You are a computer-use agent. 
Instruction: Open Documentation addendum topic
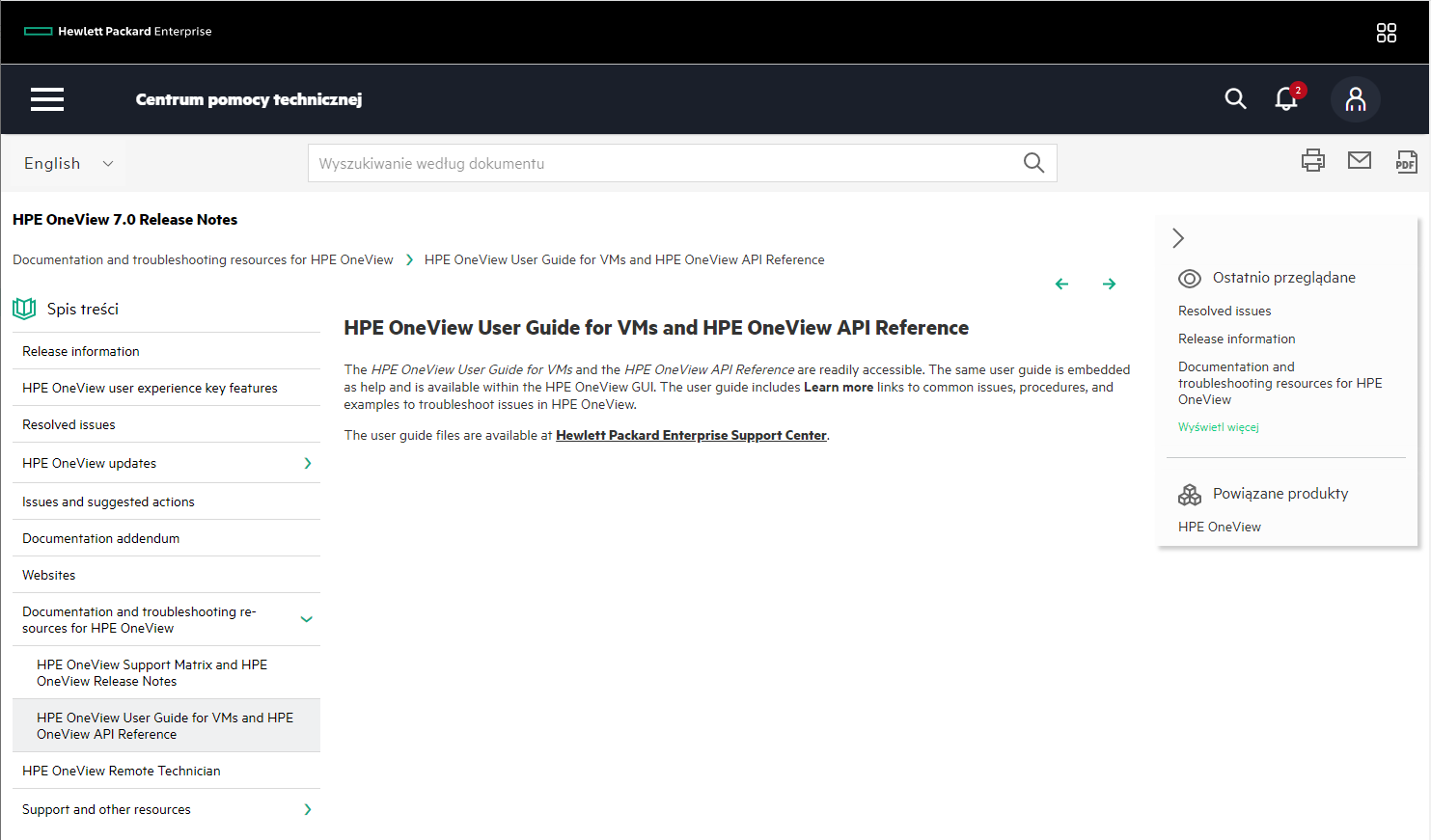tap(100, 538)
